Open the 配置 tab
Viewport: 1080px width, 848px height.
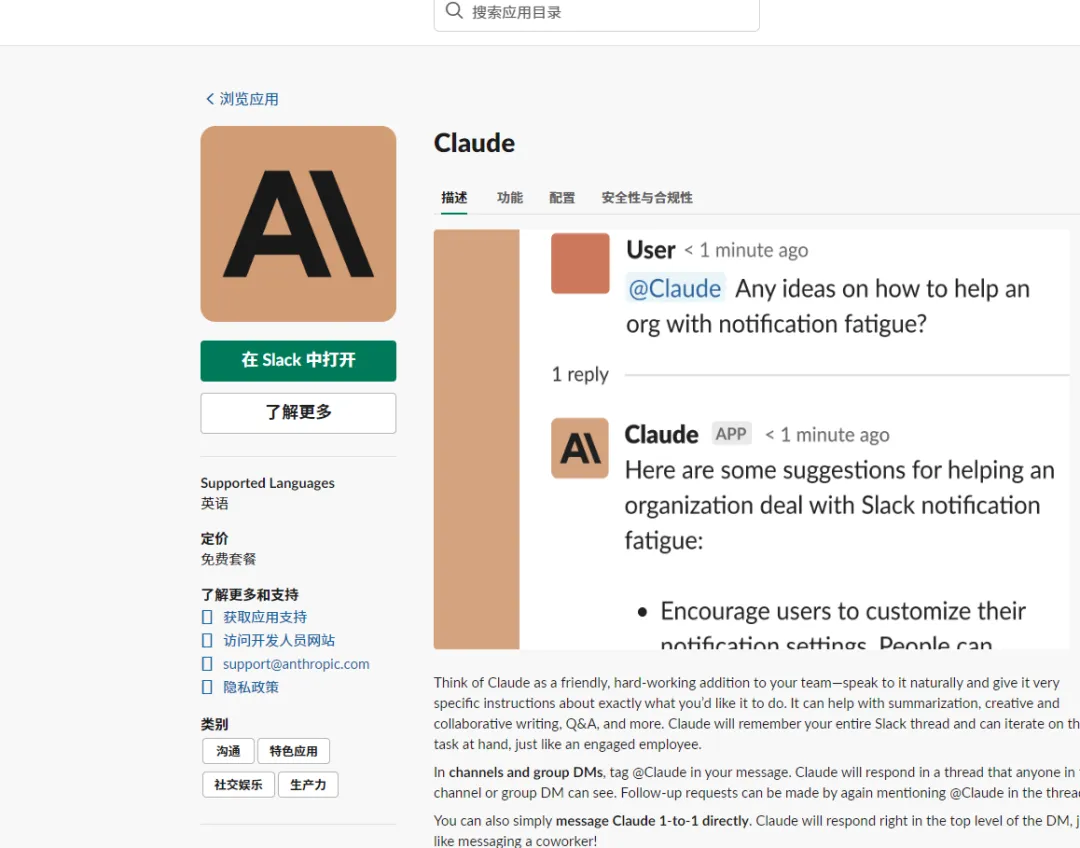(562, 198)
